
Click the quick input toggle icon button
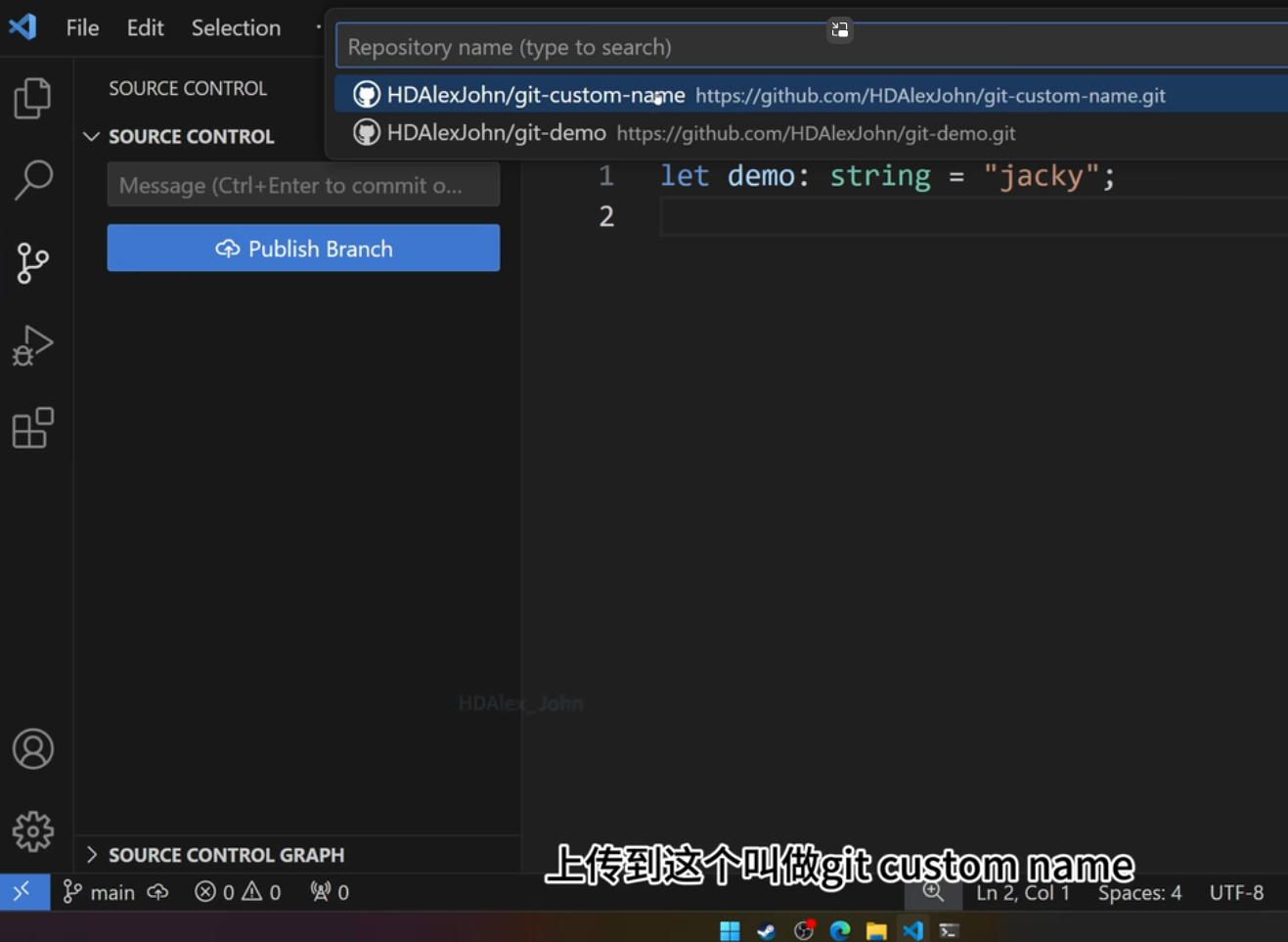tap(839, 29)
